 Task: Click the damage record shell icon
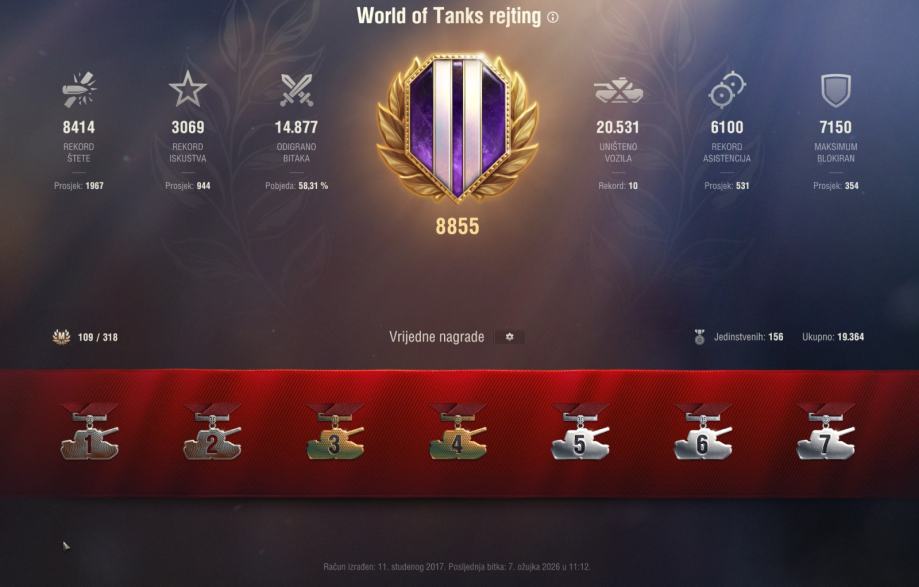coord(79,90)
